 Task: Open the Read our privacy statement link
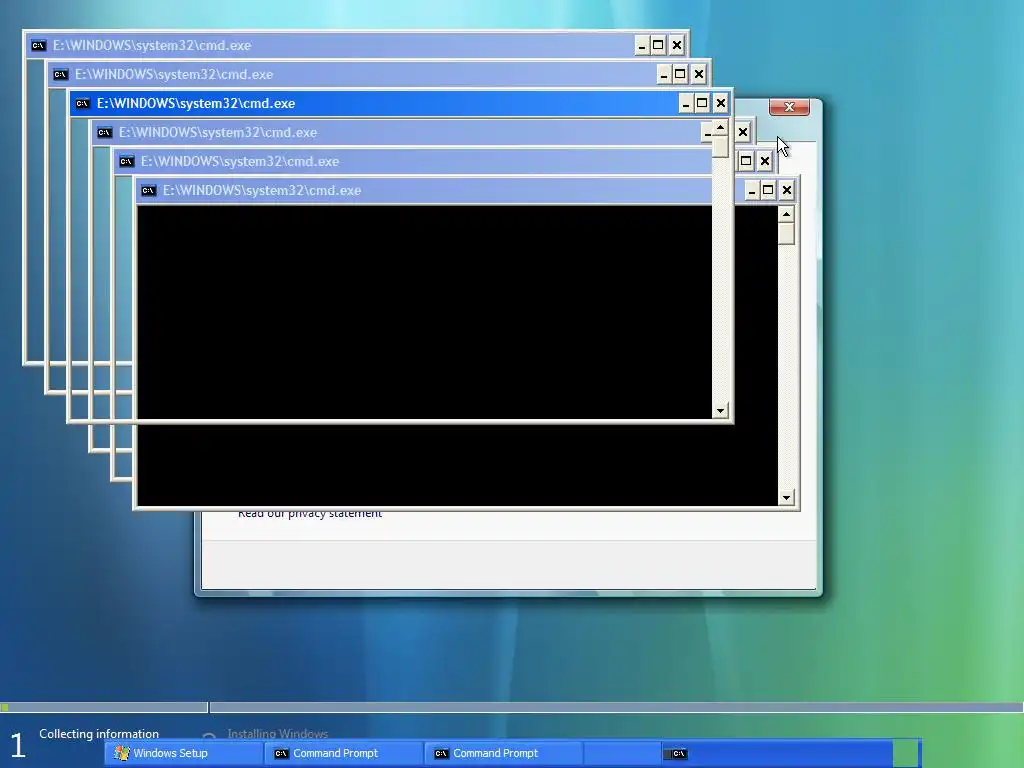pyautogui.click(x=310, y=514)
